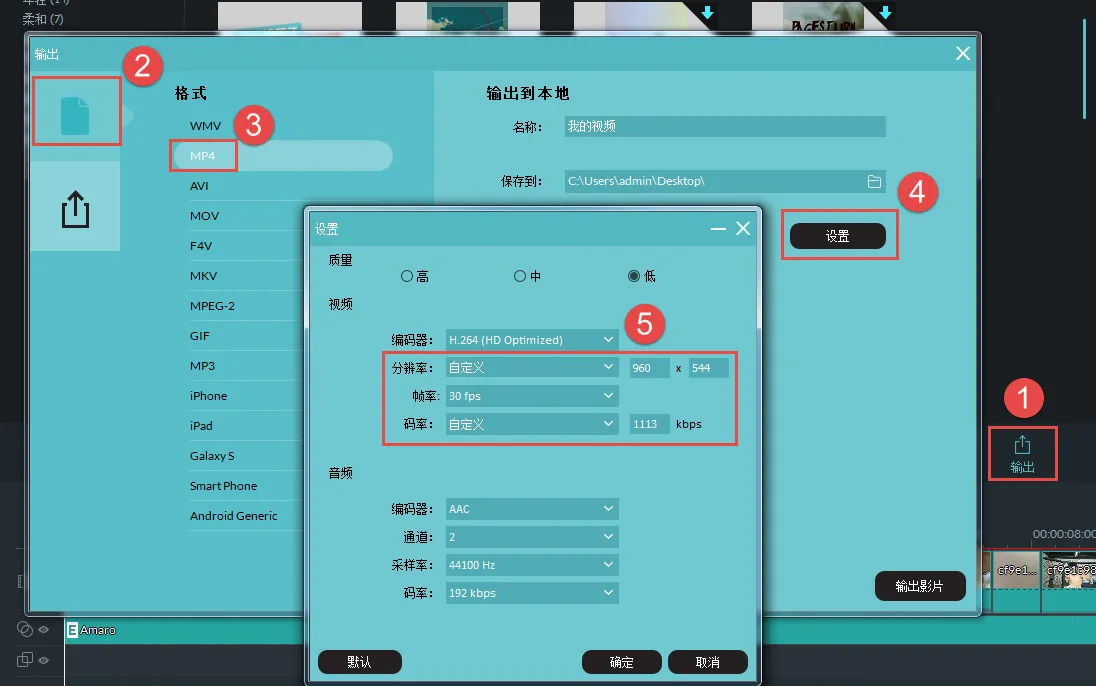
Task: Open the H.264 encoder dropdown
Action: pos(531,339)
